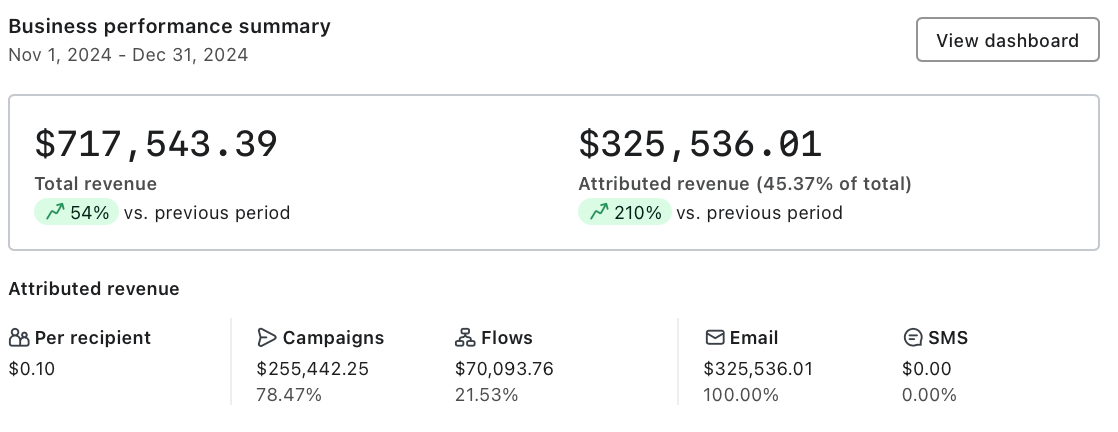Click the Per recipient $0.10 value
Screen dimensions: 1118x432
coord(31,369)
